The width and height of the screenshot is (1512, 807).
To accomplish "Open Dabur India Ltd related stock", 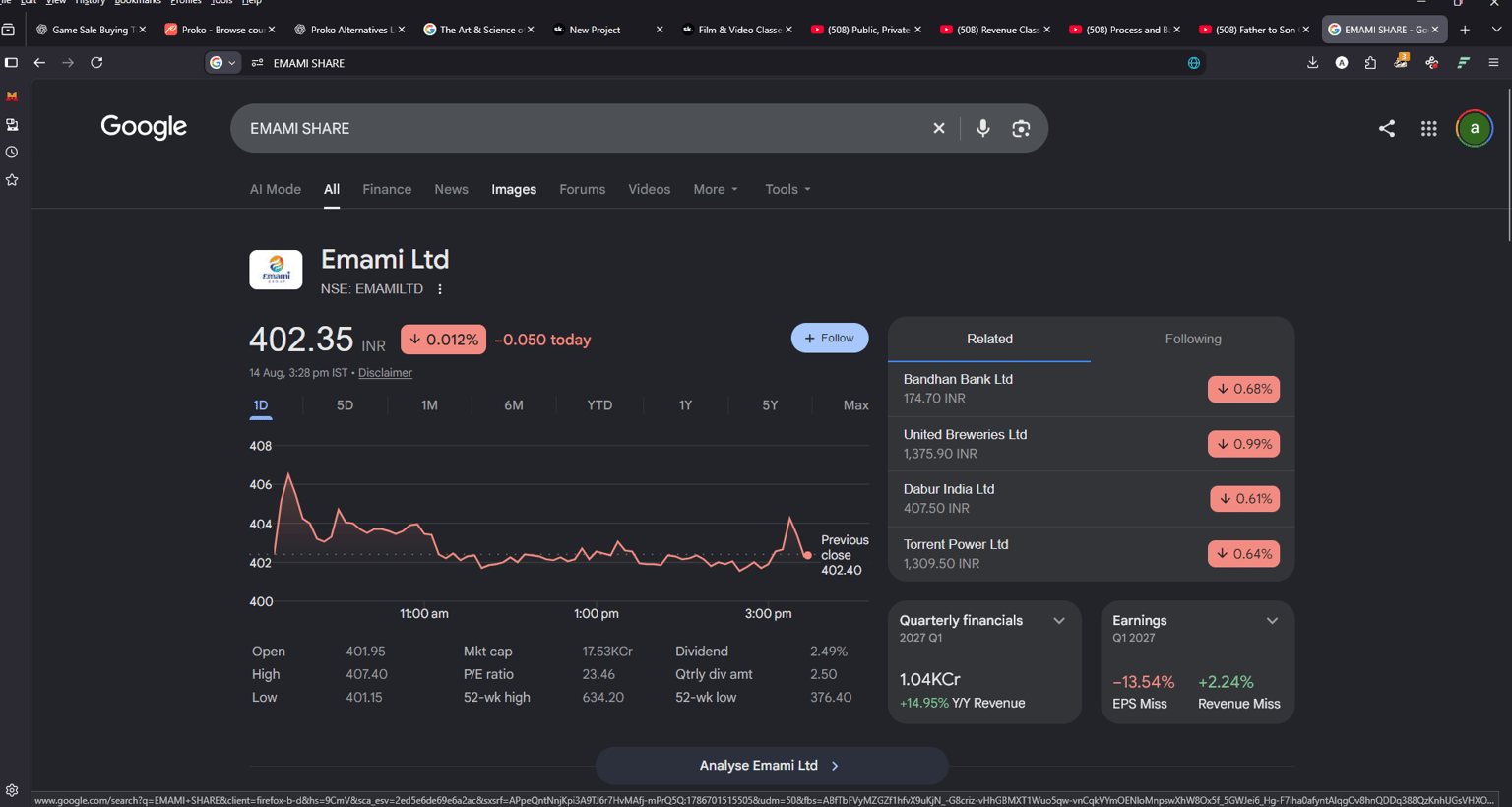I will pyautogui.click(x=1091, y=499).
